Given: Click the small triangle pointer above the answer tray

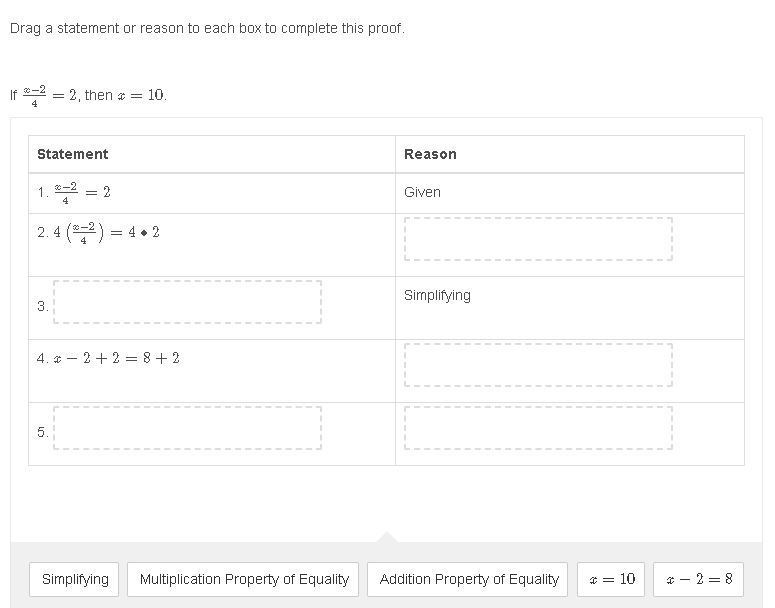Looking at the screenshot, I should (x=387, y=537).
